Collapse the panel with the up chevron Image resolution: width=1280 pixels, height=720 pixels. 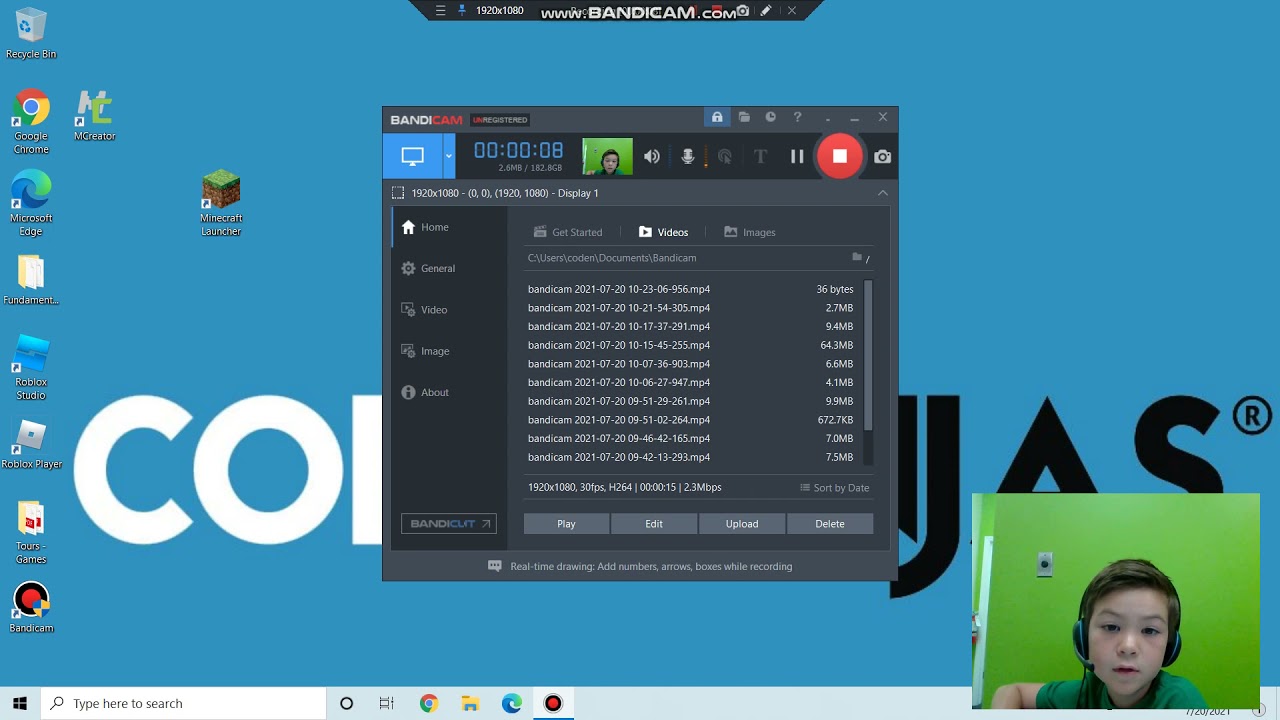coord(882,193)
